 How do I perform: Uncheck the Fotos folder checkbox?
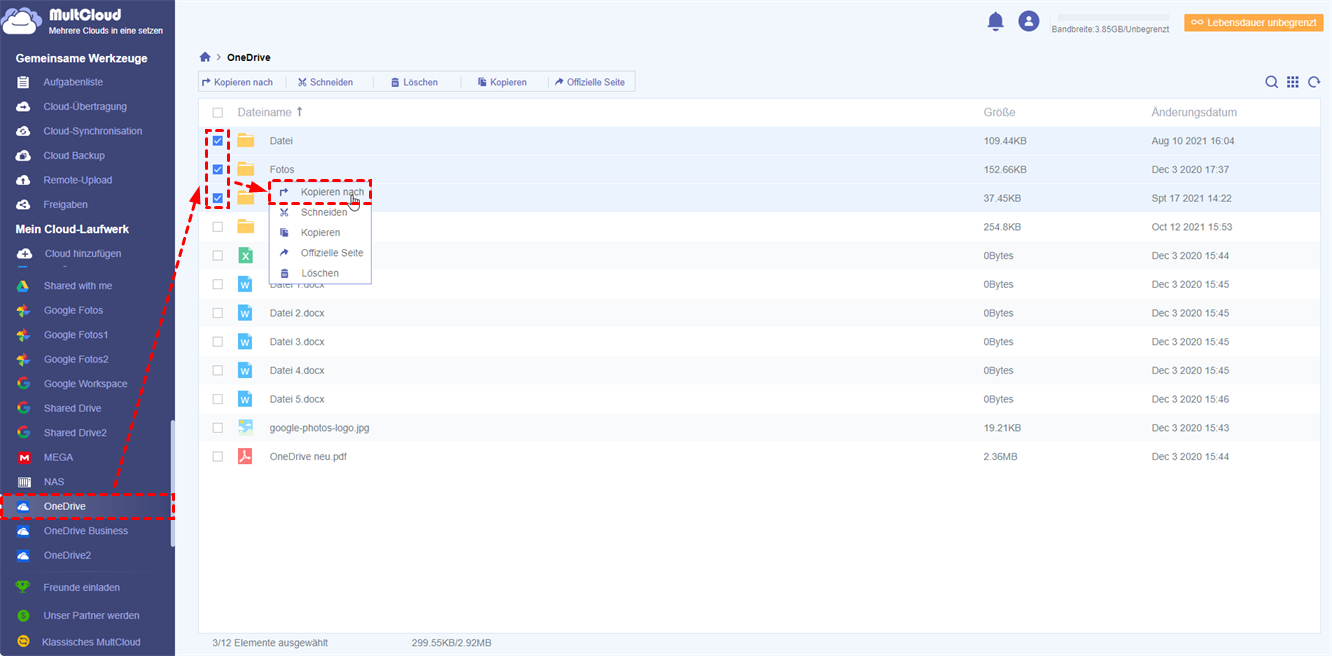(218, 170)
